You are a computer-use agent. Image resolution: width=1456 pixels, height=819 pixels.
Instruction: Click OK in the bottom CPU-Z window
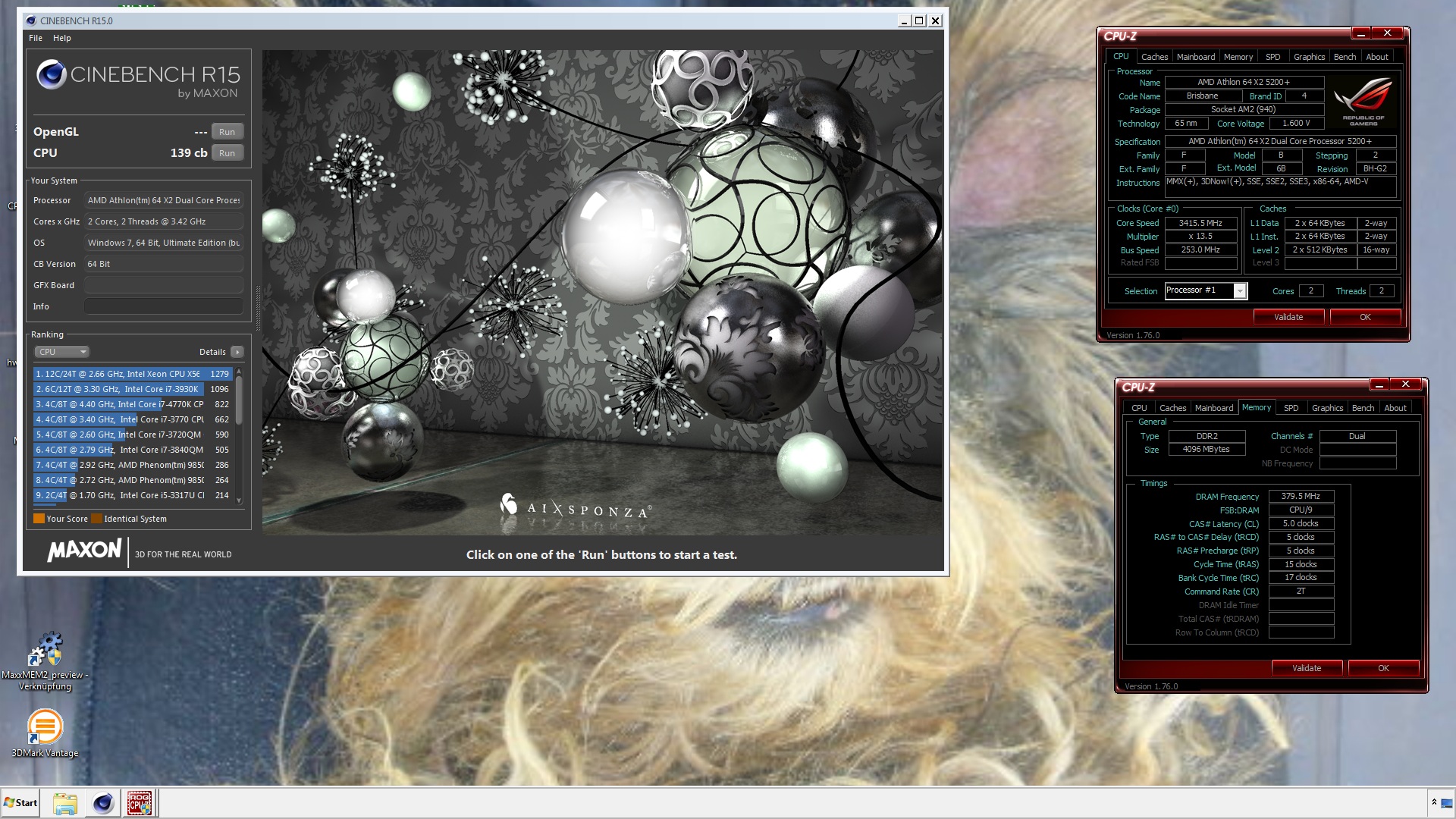[x=1383, y=668]
